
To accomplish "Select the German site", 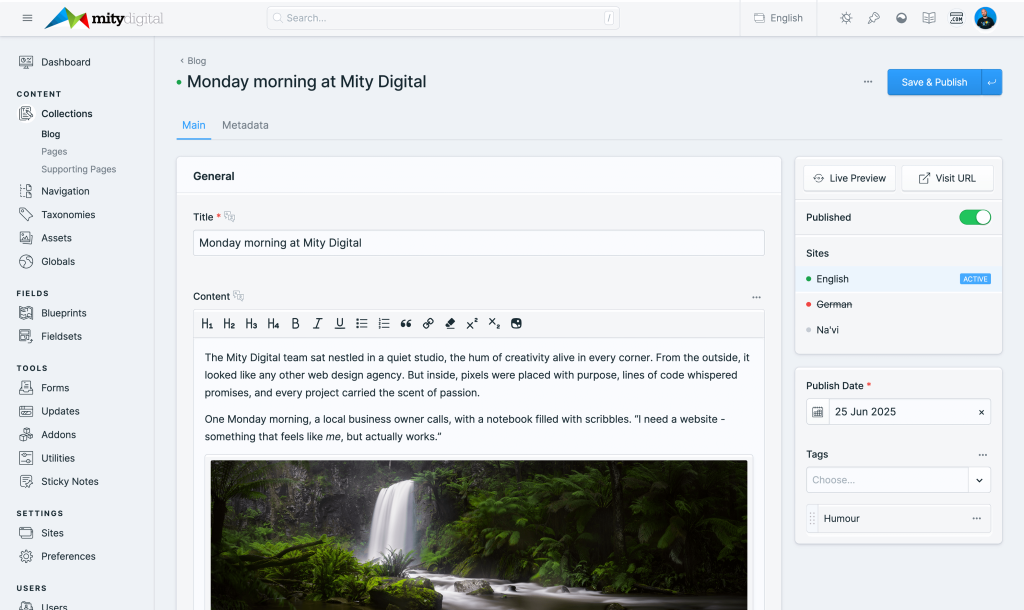I will [x=834, y=304].
